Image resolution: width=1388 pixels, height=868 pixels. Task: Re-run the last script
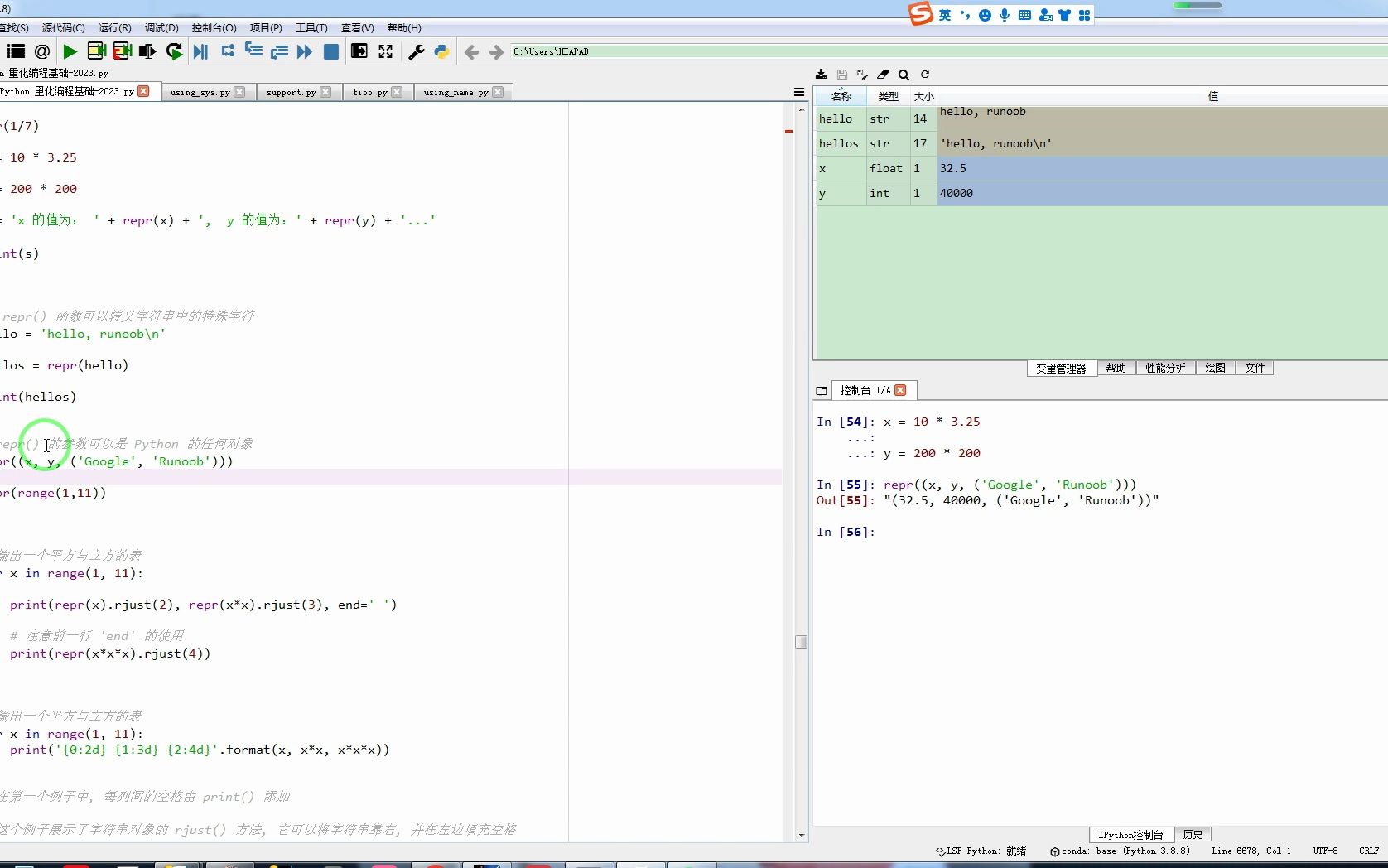click(x=174, y=51)
